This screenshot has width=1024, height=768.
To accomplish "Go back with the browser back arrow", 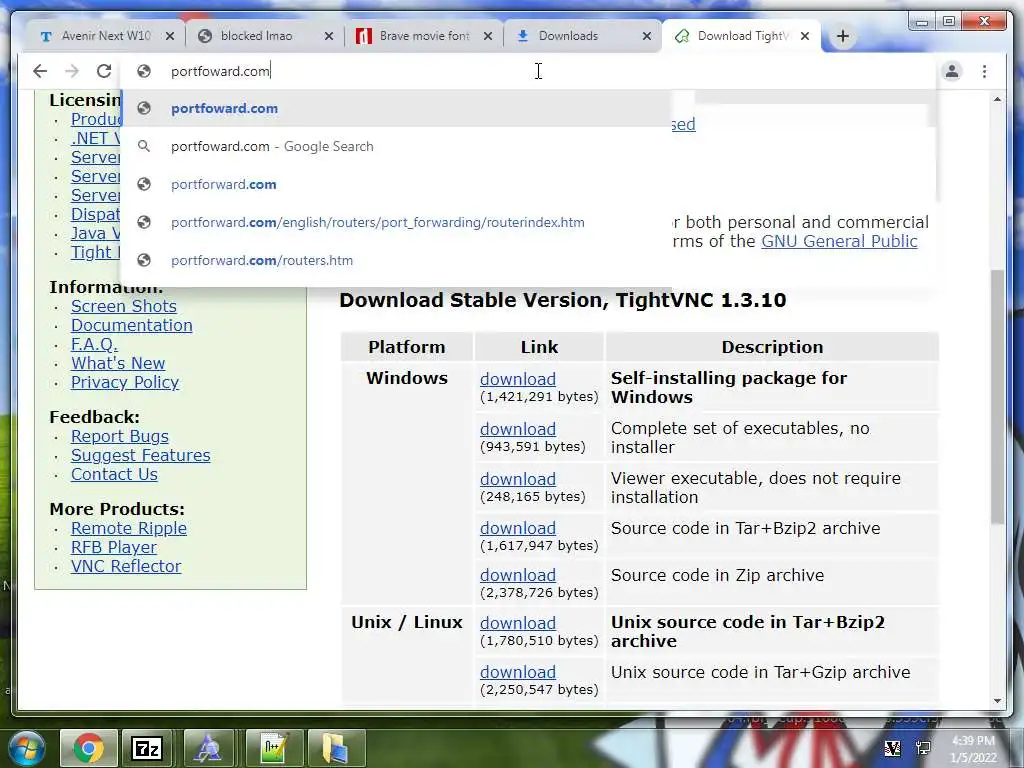I will click(40, 71).
